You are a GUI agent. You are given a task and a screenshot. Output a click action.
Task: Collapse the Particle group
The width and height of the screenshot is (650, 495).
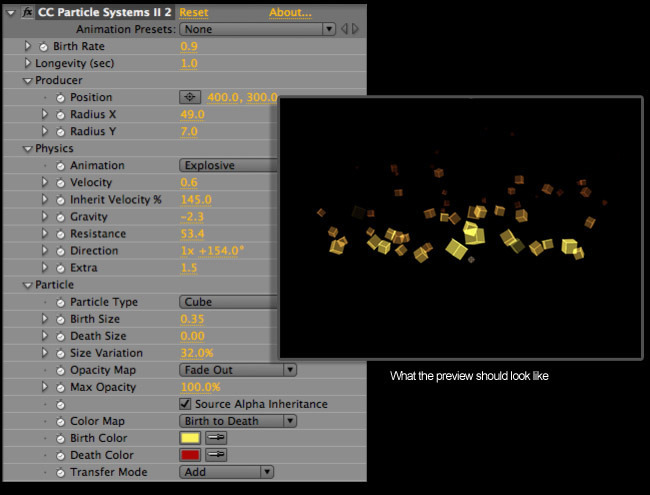point(27,285)
